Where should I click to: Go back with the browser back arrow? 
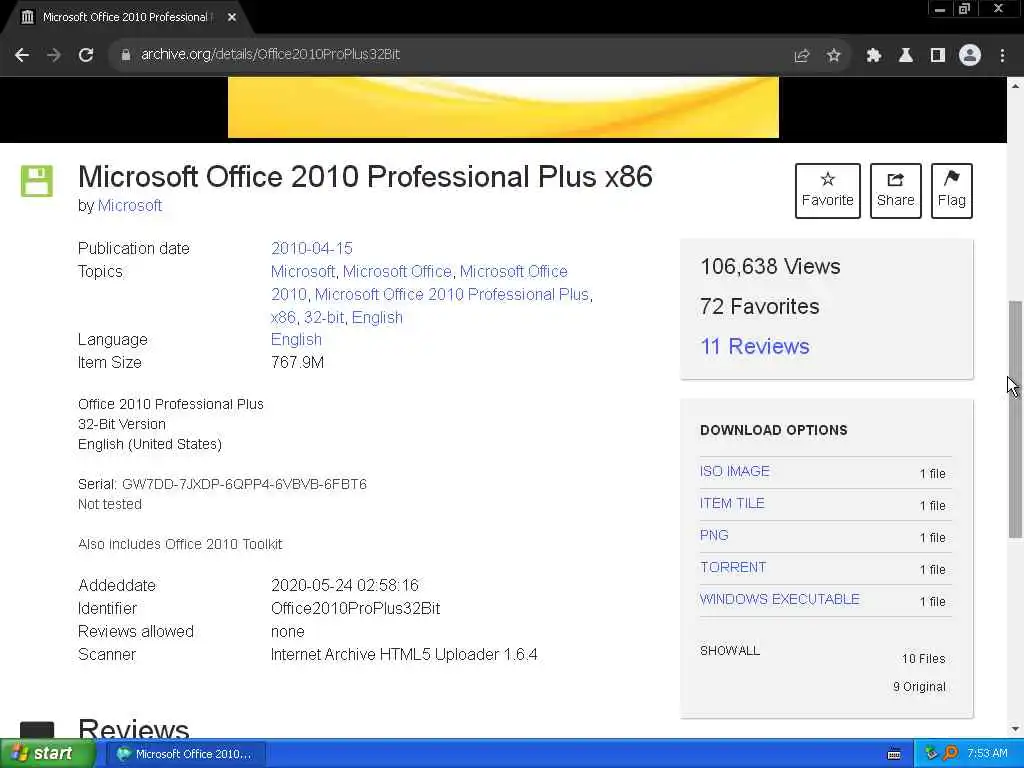pos(22,55)
